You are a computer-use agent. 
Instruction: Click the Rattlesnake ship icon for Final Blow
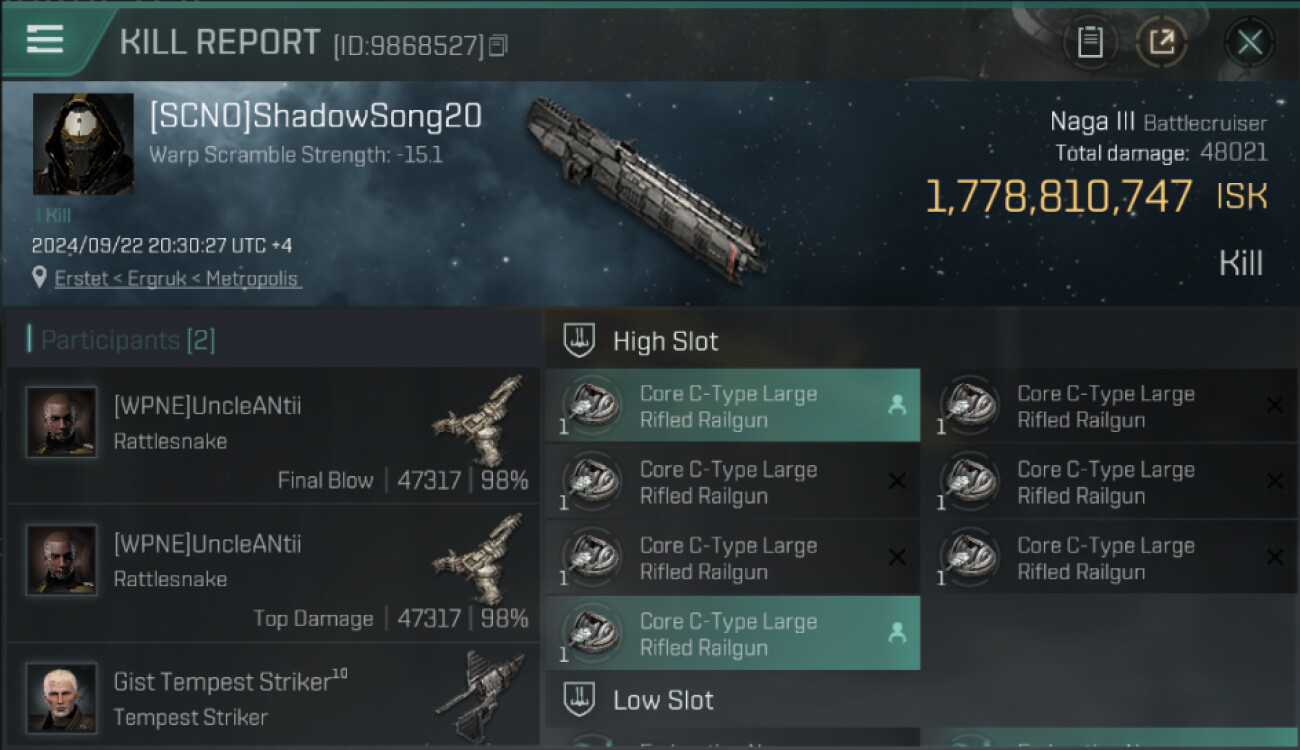(479, 422)
